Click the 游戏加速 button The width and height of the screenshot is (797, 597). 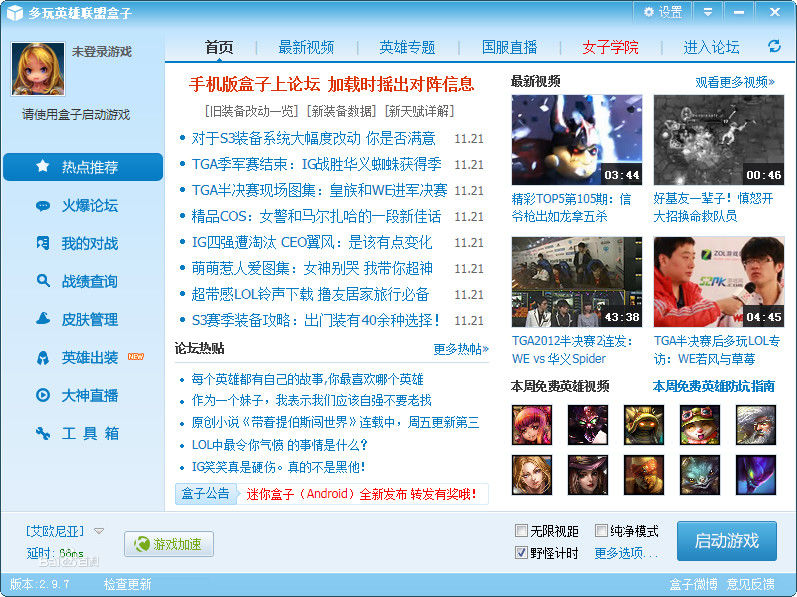point(169,544)
